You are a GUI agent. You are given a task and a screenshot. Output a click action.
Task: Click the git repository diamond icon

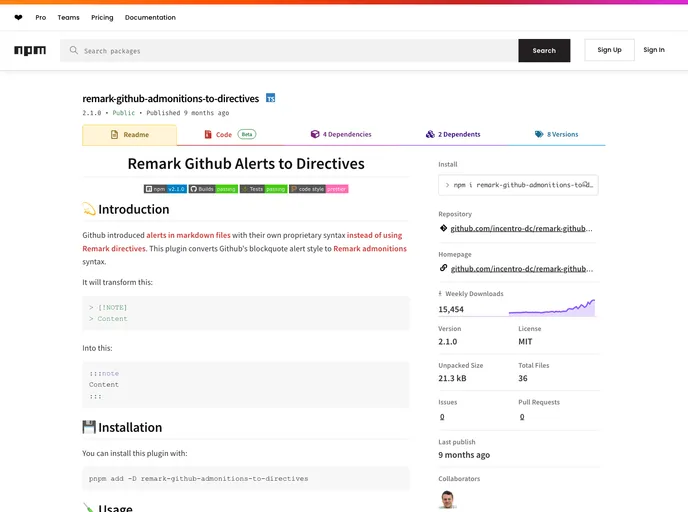(443, 228)
